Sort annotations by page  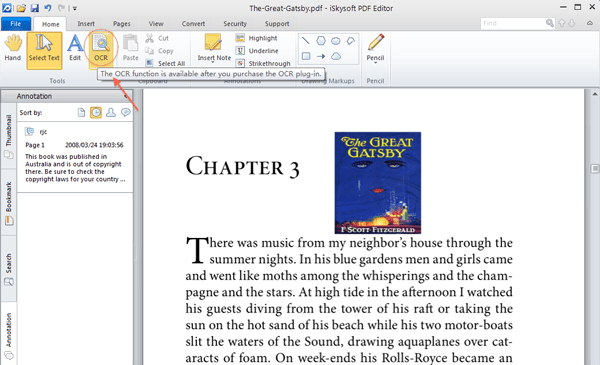point(81,112)
